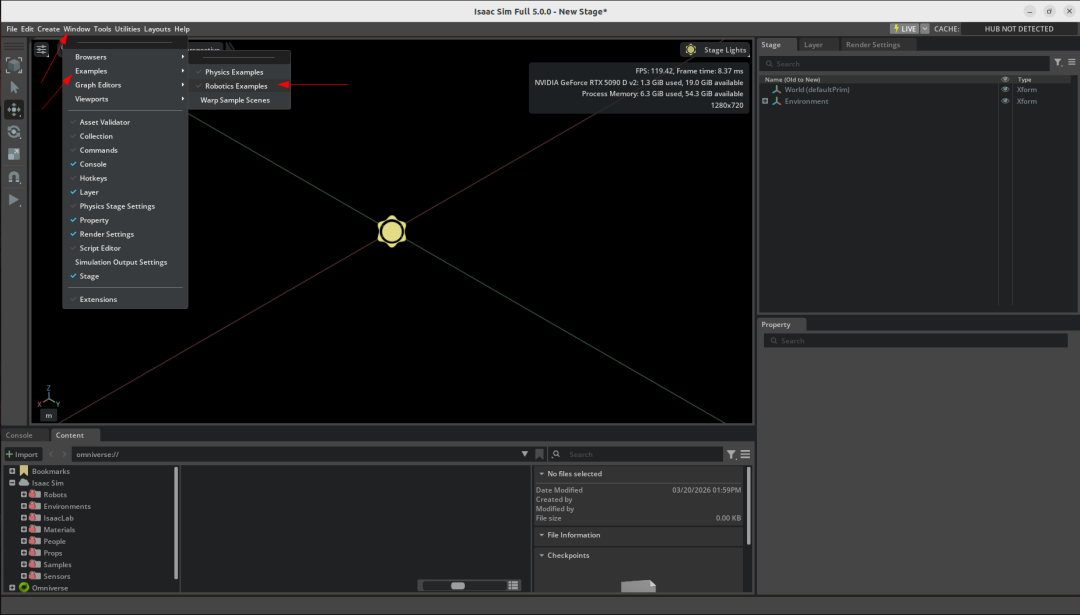The width and height of the screenshot is (1080, 615).
Task: Expand Environment prim in Stage tree
Action: click(765, 101)
